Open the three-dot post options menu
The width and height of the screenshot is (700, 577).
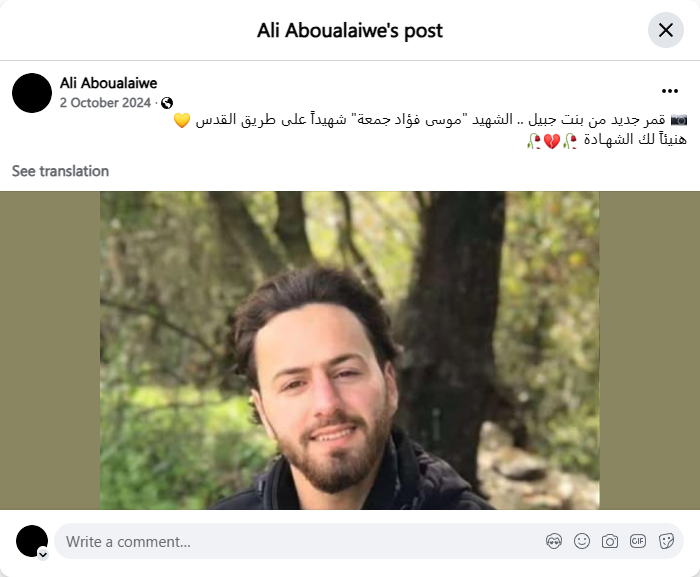point(670,91)
